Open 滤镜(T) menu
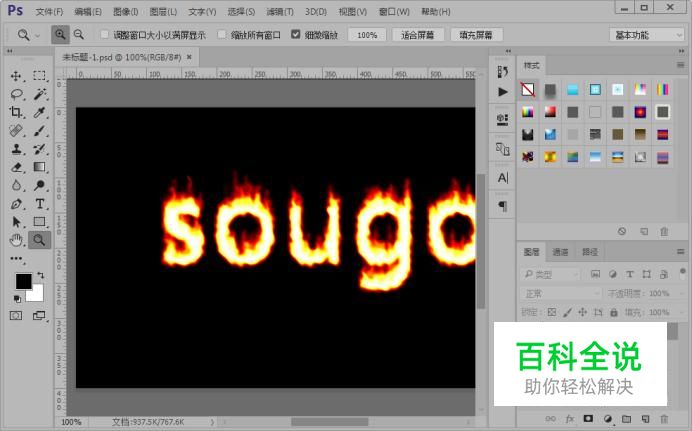692x431 pixels. point(280,12)
